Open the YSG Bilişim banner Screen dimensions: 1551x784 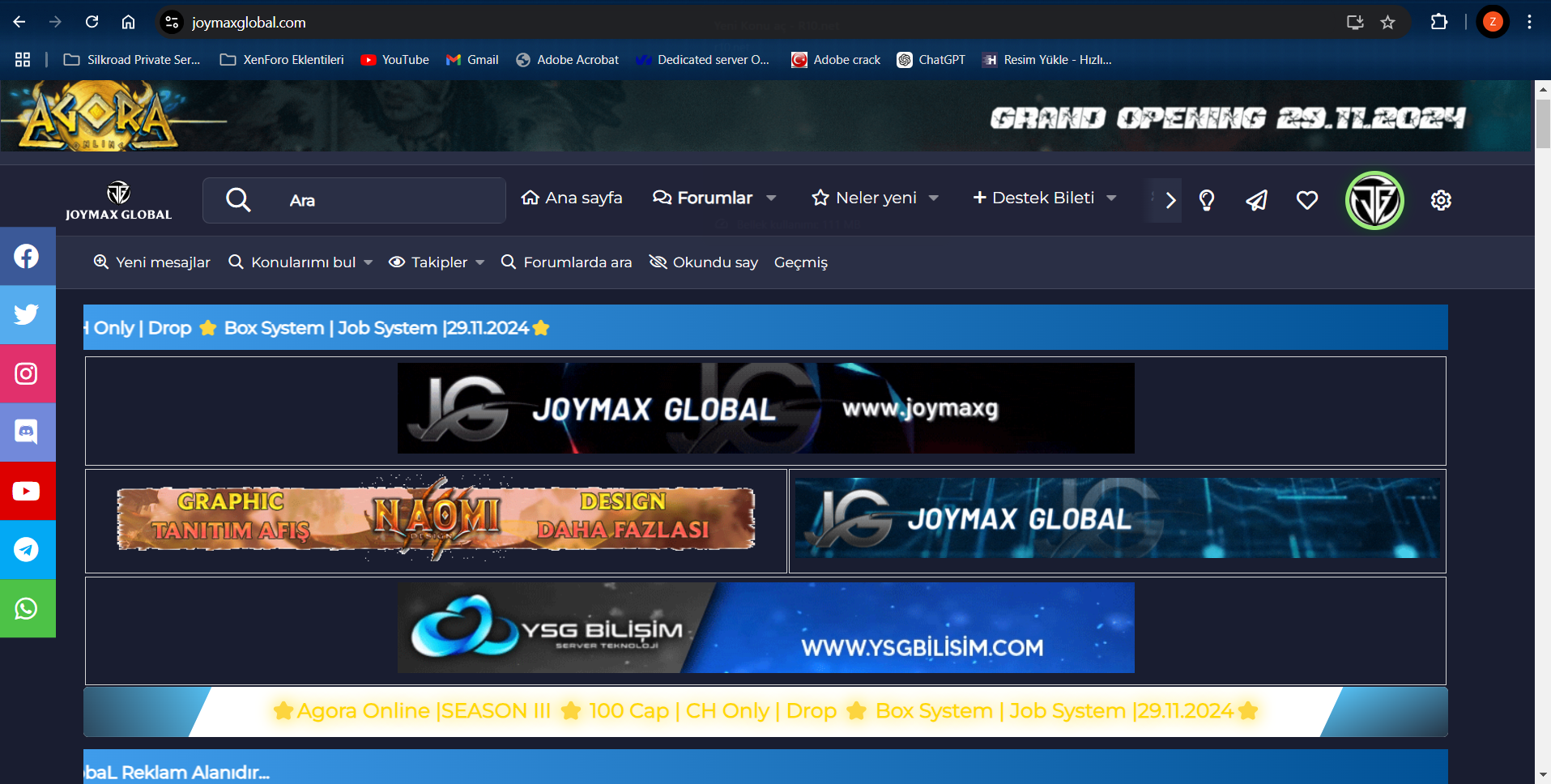pos(765,628)
